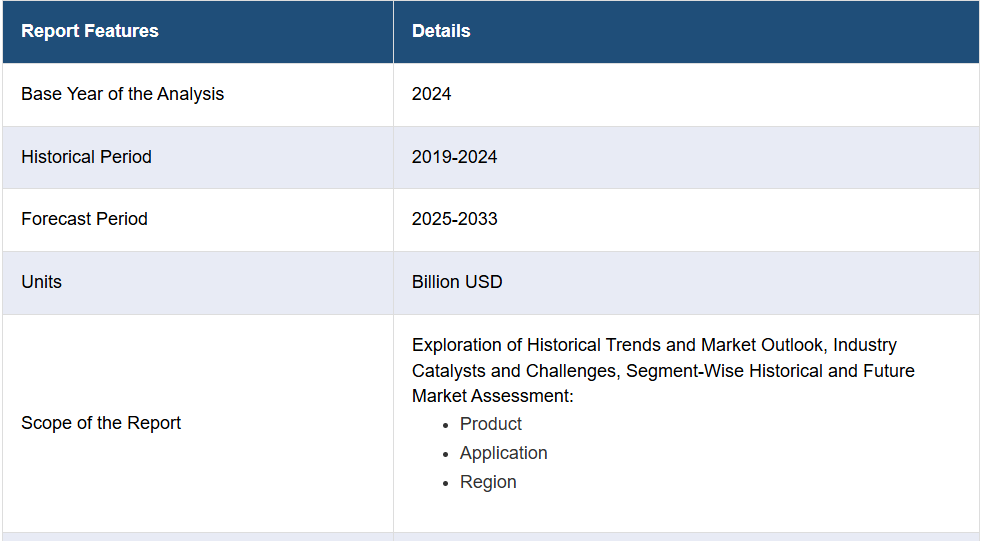
Task: Click the 'Catalysts and Challenges' text line
Action: pyautogui.click(x=663, y=371)
